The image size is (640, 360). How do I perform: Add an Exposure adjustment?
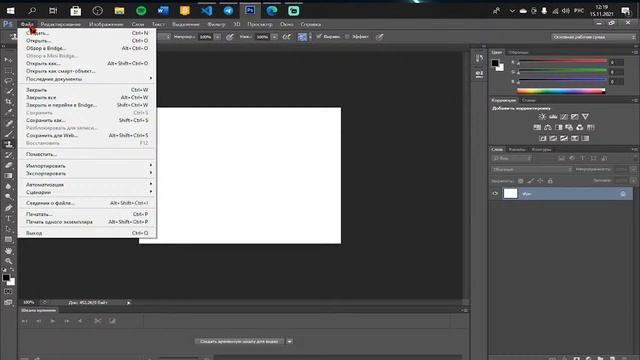click(574, 117)
